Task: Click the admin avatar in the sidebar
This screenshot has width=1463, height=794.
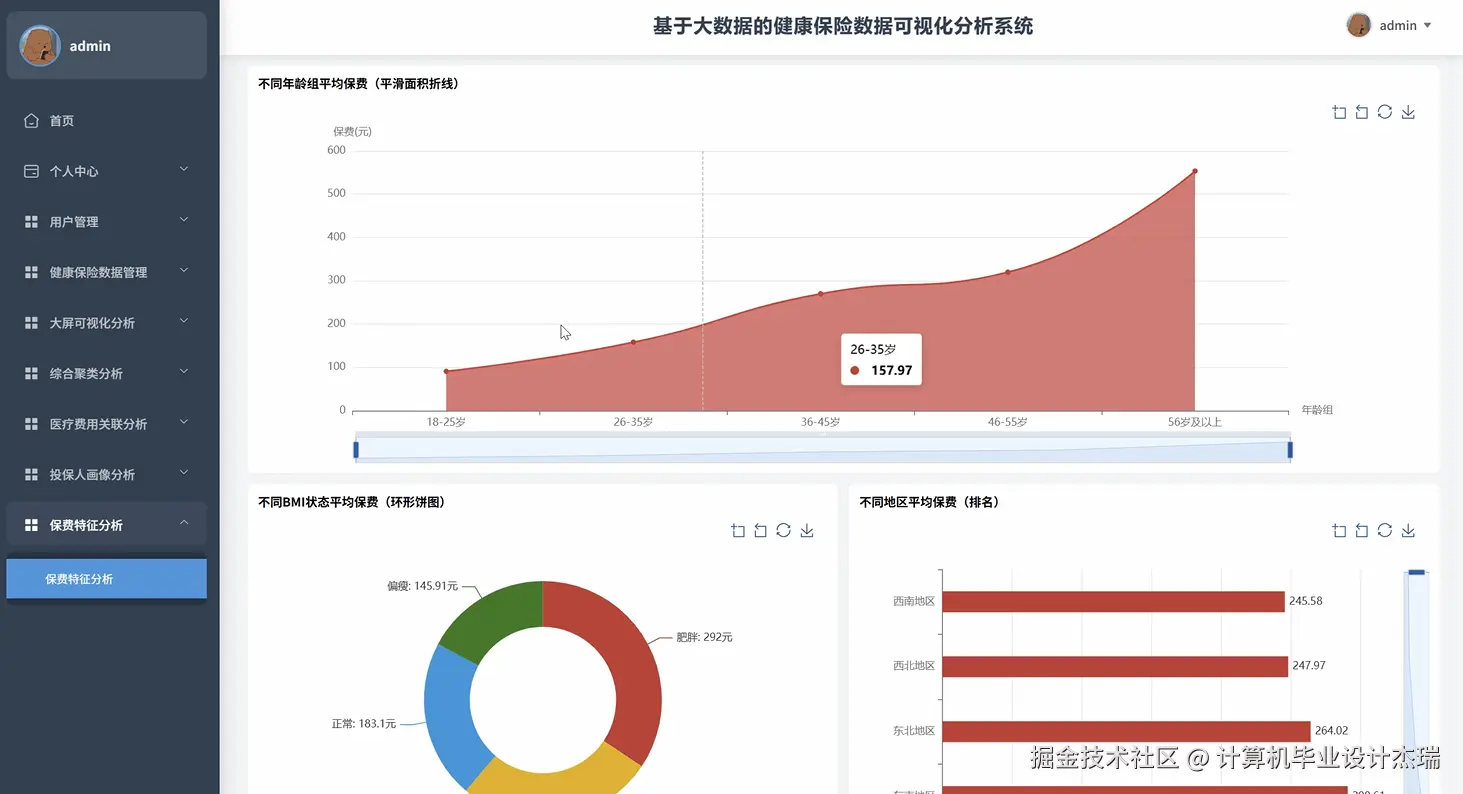Action: coord(40,46)
